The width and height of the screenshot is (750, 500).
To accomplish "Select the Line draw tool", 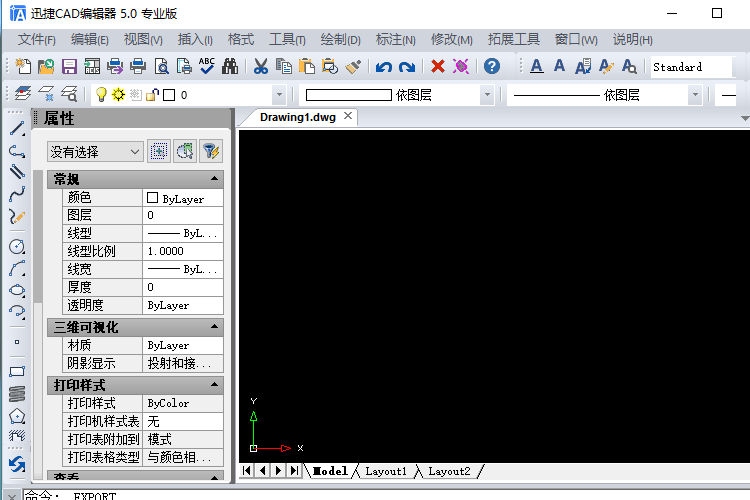I will (x=17, y=128).
